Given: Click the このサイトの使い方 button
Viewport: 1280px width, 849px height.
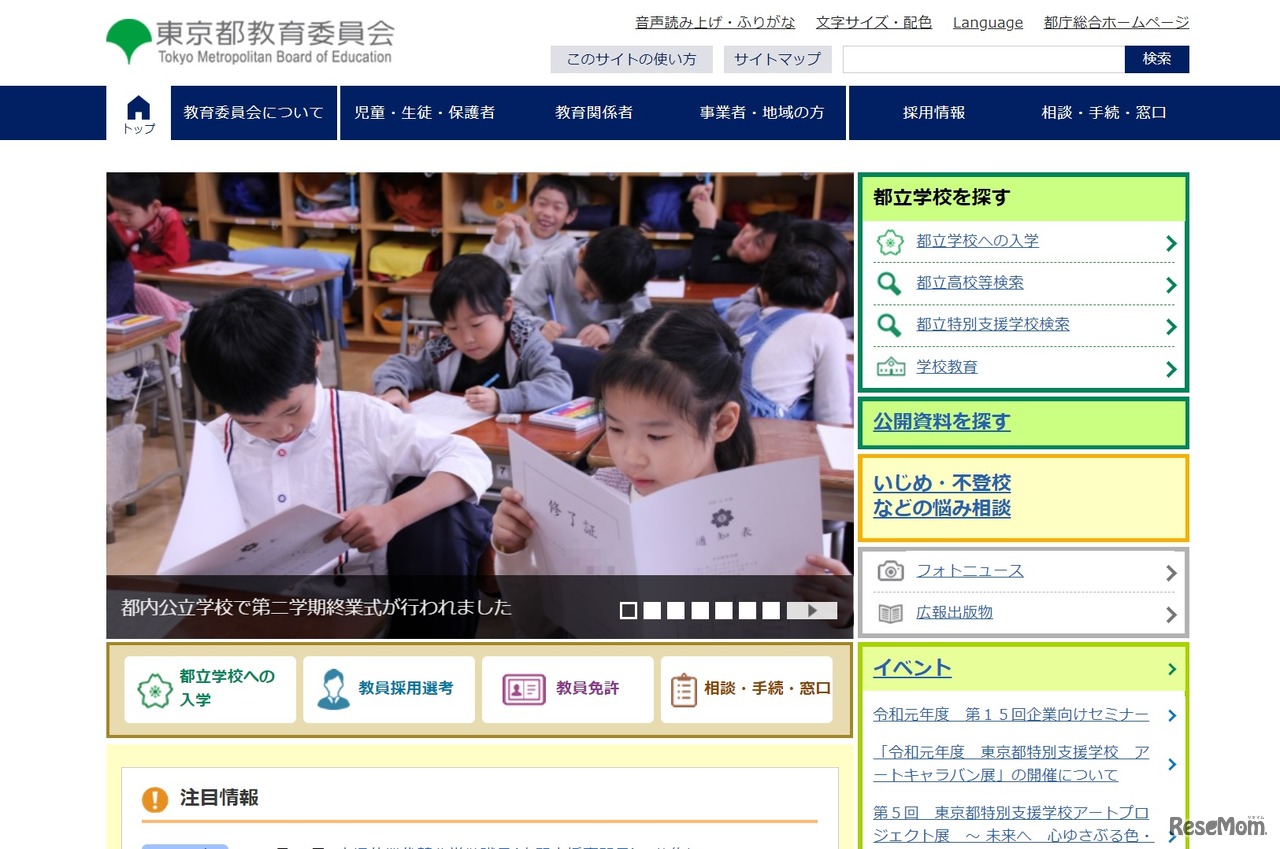Looking at the screenshot, I should click(x=632, y=59).
